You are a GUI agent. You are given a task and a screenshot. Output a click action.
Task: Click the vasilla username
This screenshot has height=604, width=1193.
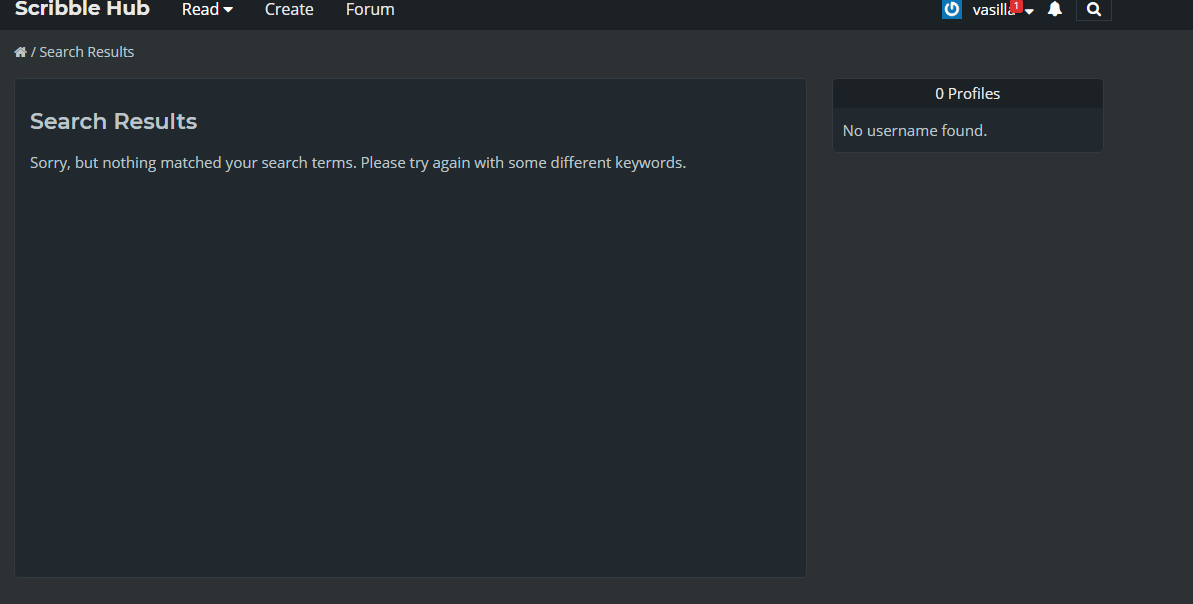click(991, 10)
